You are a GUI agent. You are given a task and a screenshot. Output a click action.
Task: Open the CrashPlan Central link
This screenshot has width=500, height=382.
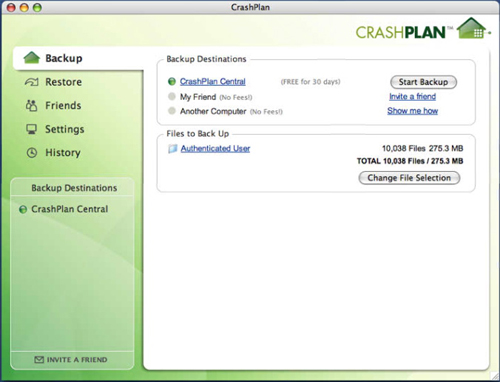click(x=213, y=81)
